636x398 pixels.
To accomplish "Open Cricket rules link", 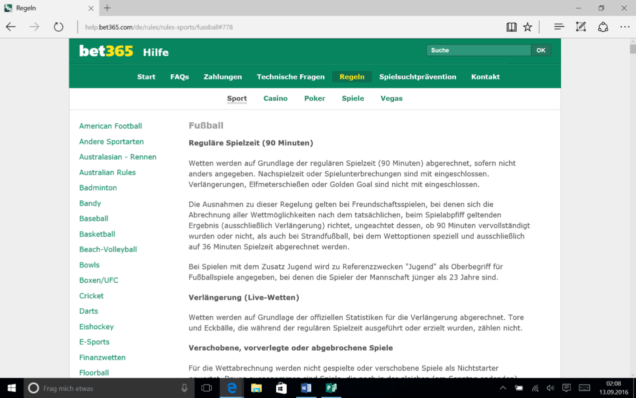I will (91, 296).
